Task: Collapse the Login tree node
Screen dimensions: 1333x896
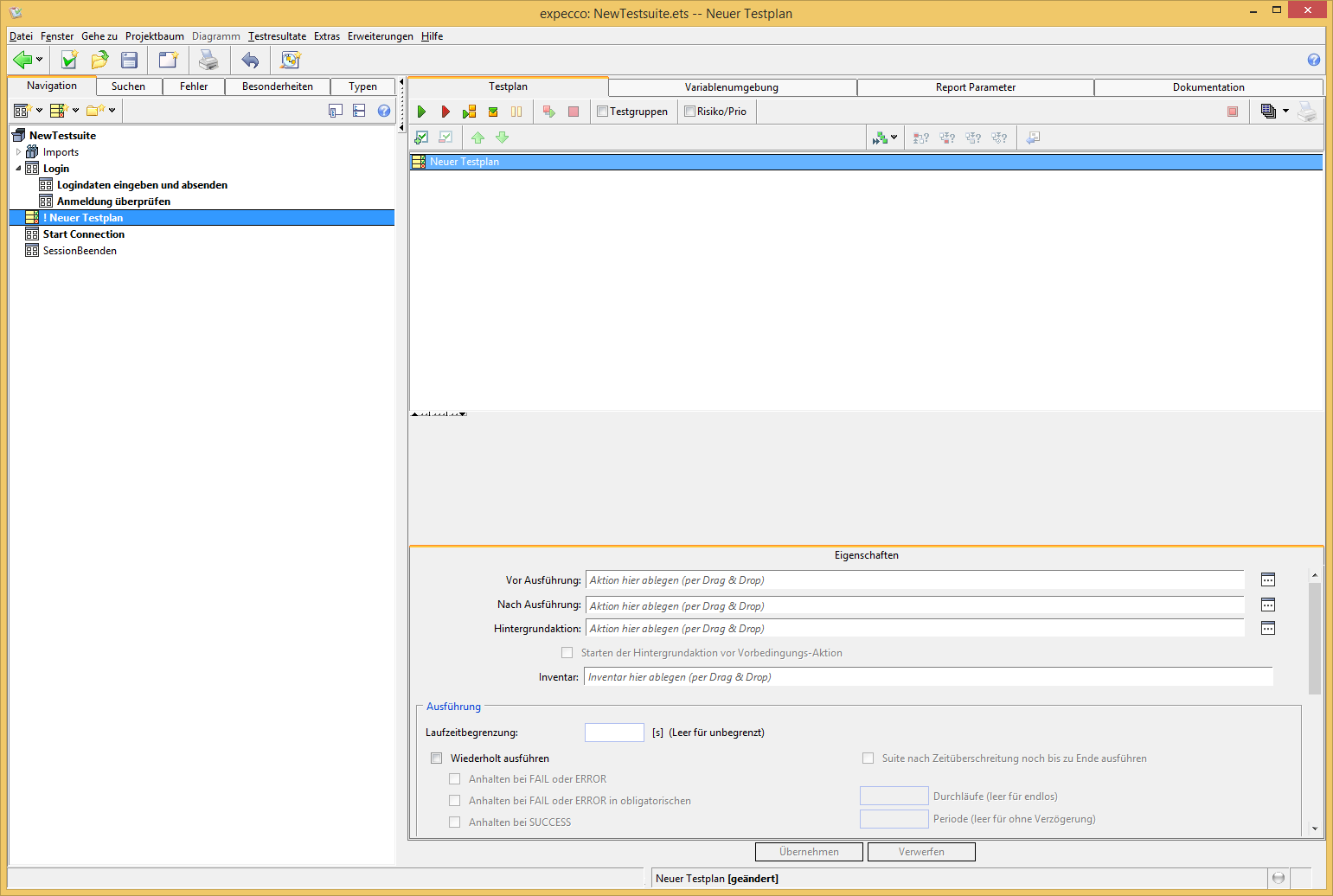Action: (18, 169)
